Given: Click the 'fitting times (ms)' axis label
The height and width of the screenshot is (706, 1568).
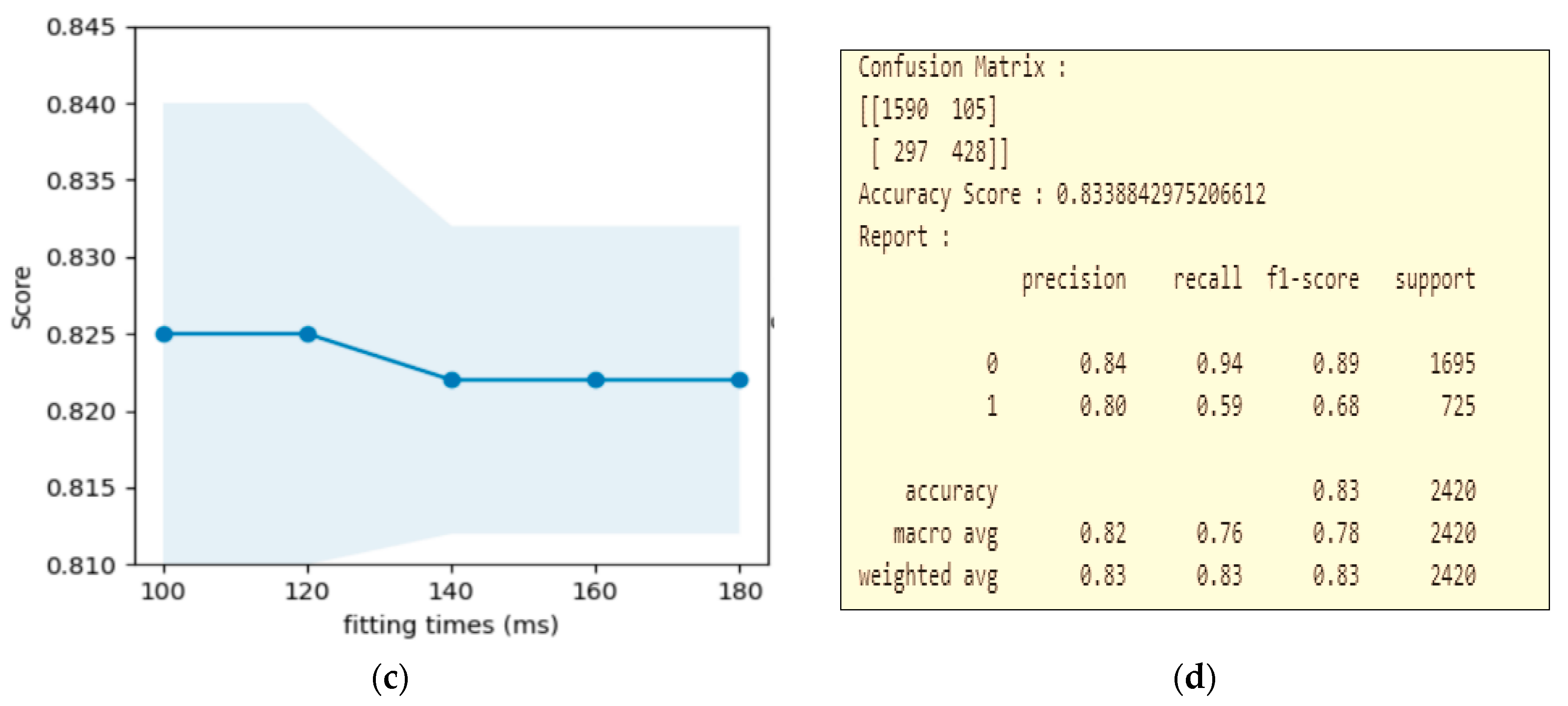Looking at the screenshot, I should [450, 625].
